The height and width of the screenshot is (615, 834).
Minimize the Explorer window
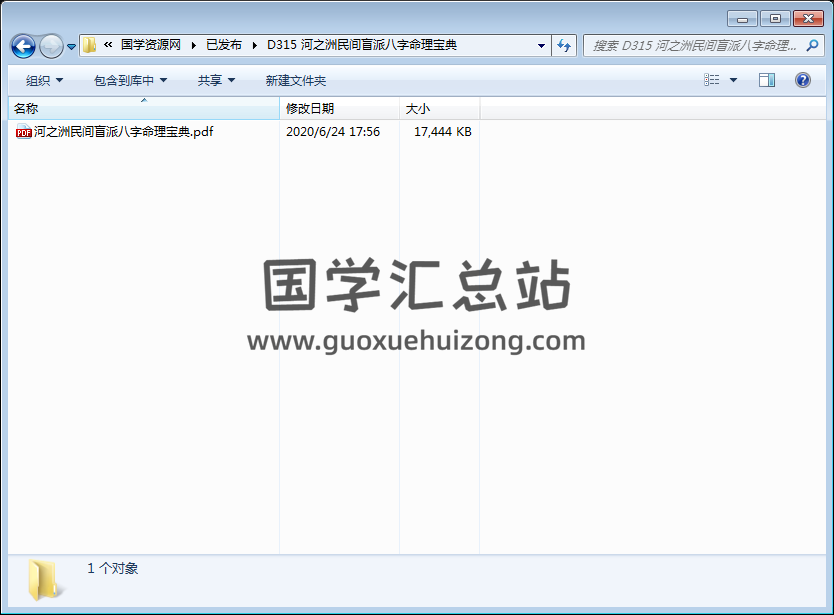point(742,19)
